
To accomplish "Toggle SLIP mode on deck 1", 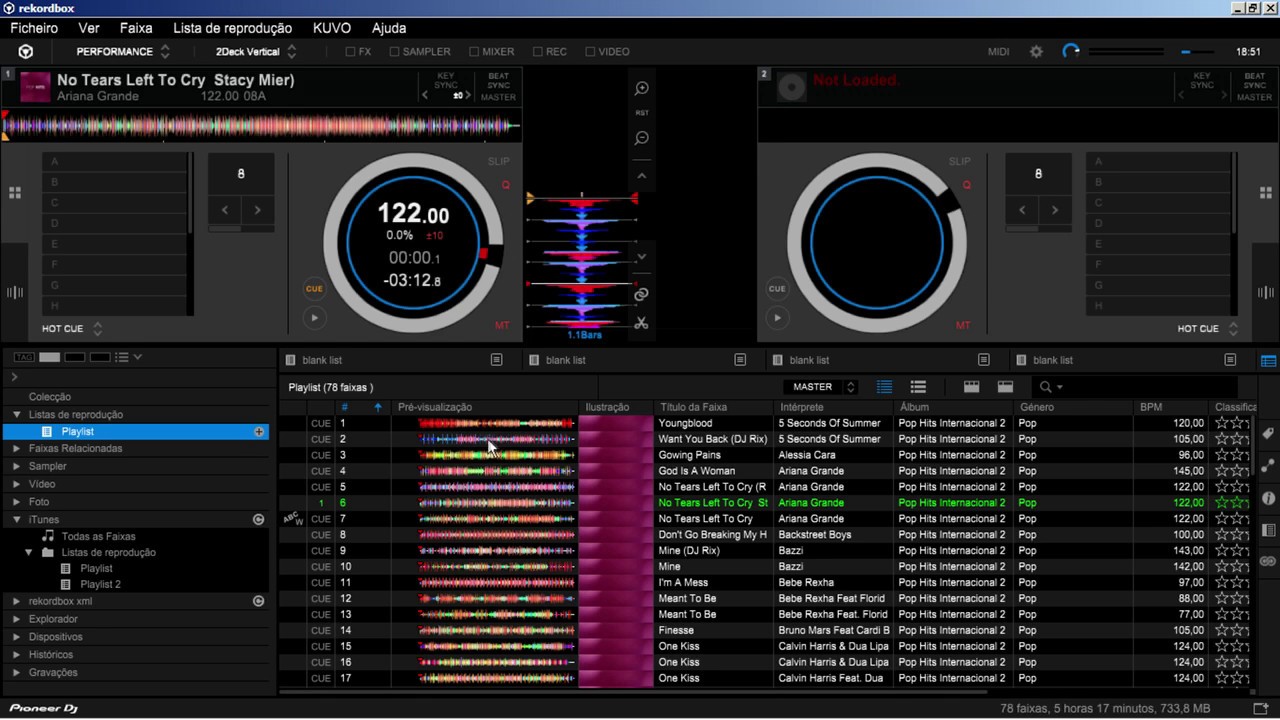I will pos(498,162).
